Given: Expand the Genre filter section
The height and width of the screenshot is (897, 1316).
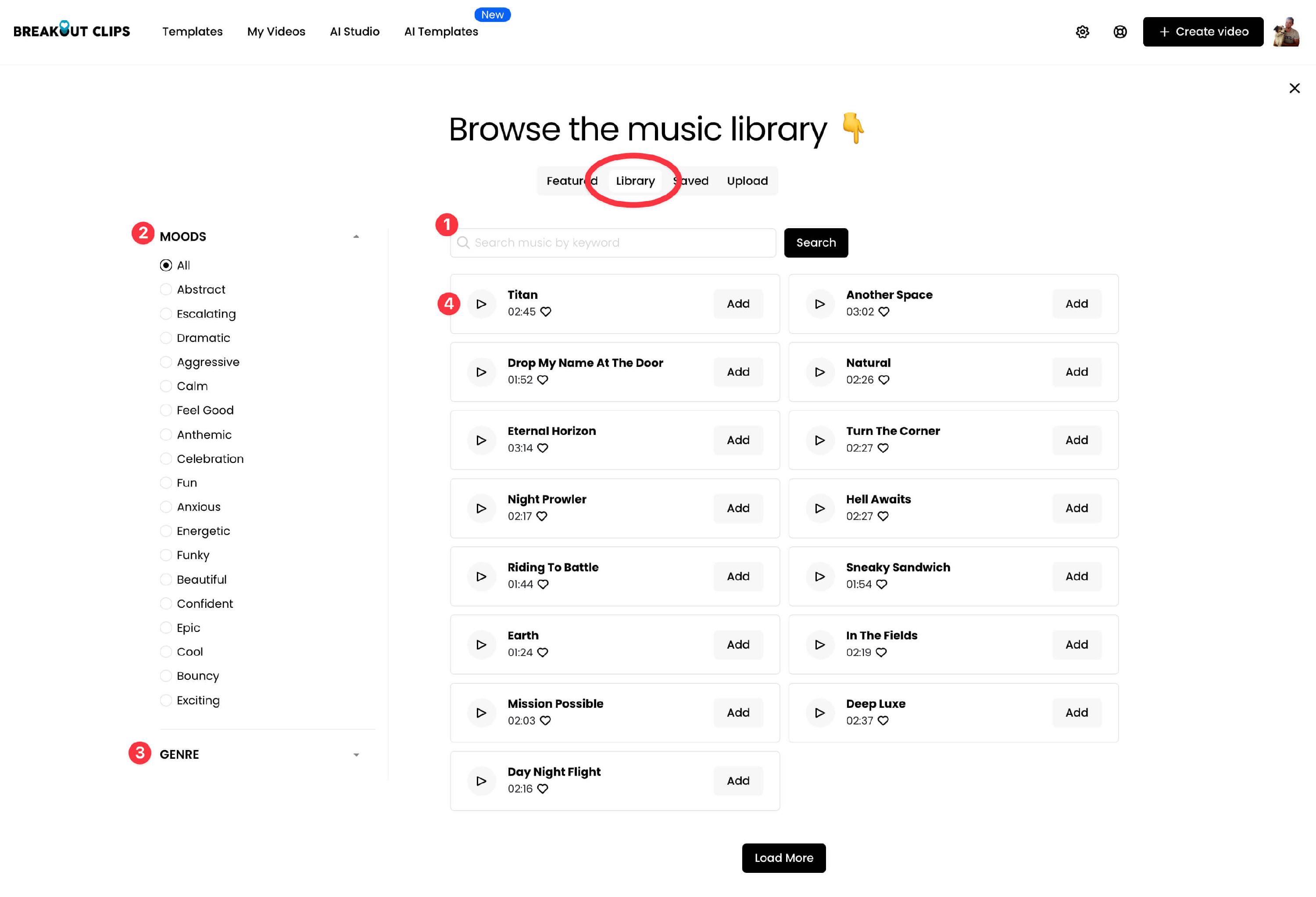Looking at the screenshot, I should (x=356, y=754).
